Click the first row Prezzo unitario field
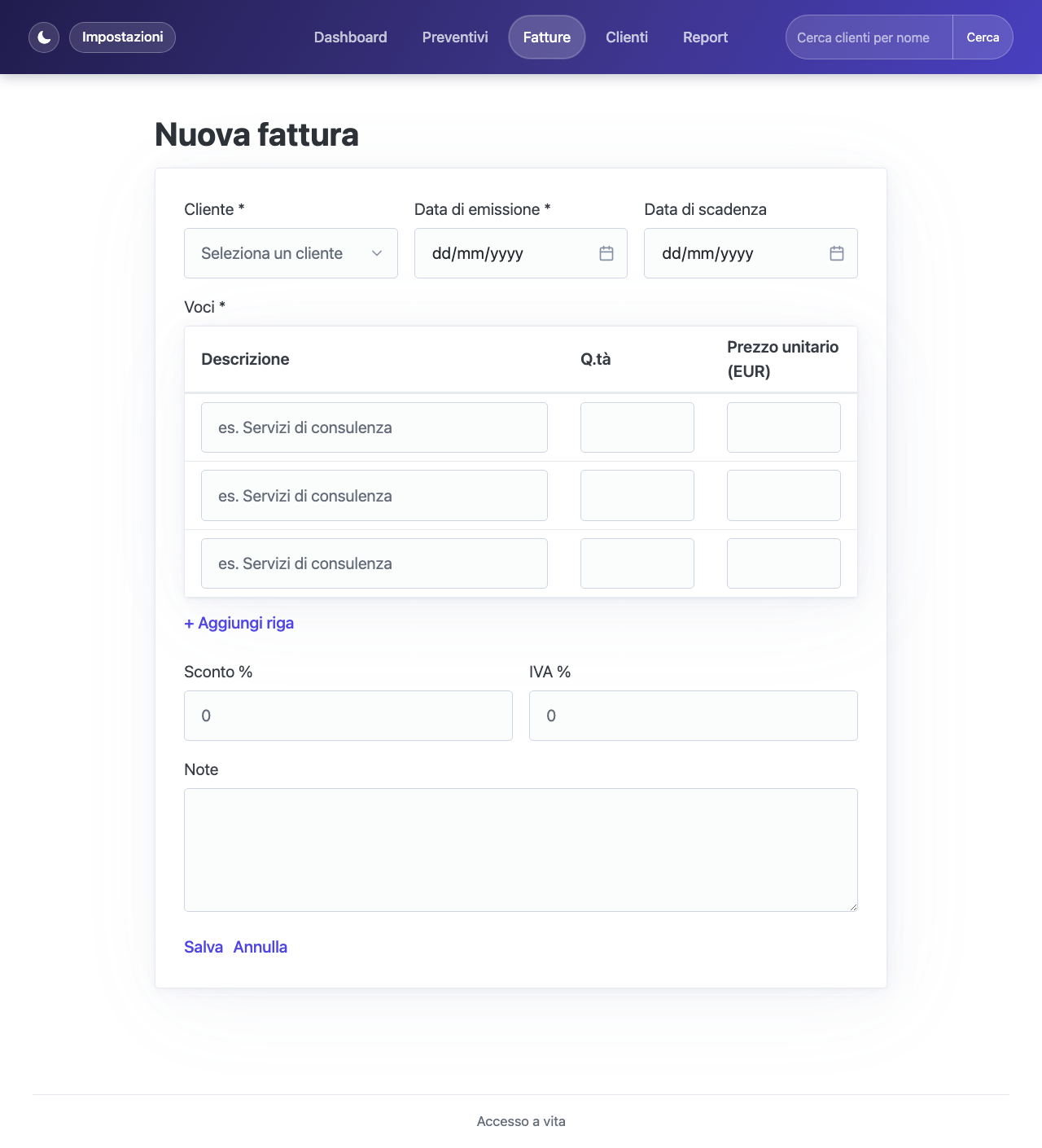This screenshot has height=1148, width=1042. tap(784, 427)
